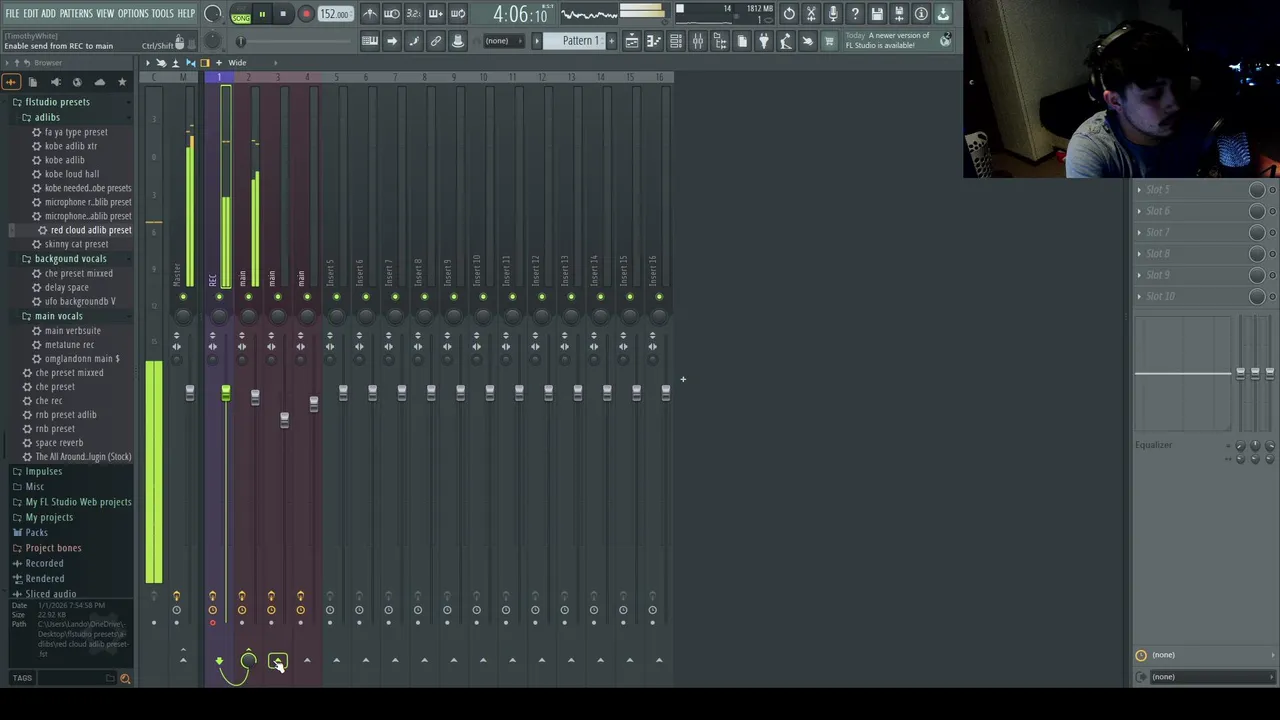
Task: Collapse the background vocals folder
Action: (x=70, y=258)
